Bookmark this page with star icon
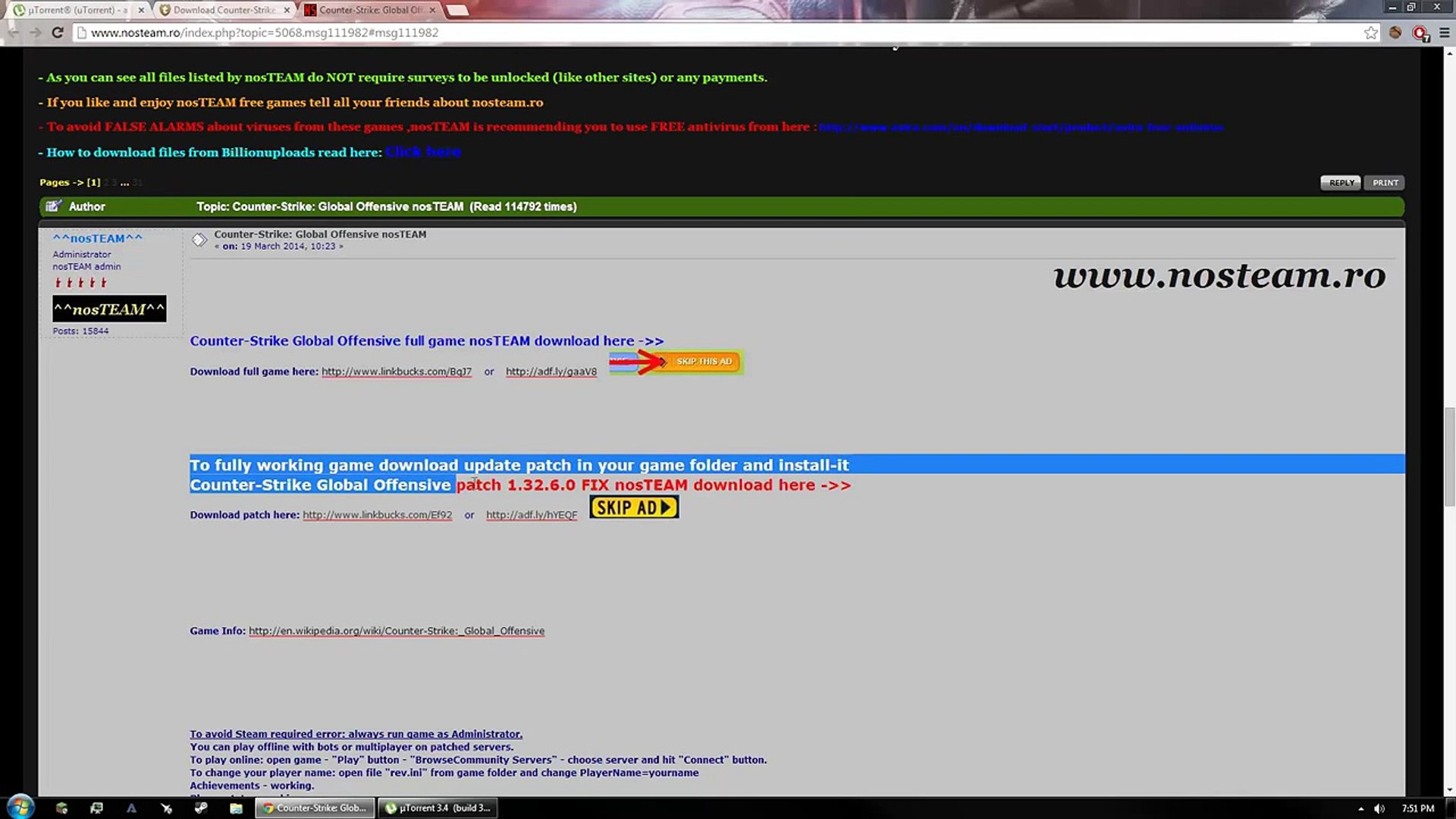 click(1370, 33)
